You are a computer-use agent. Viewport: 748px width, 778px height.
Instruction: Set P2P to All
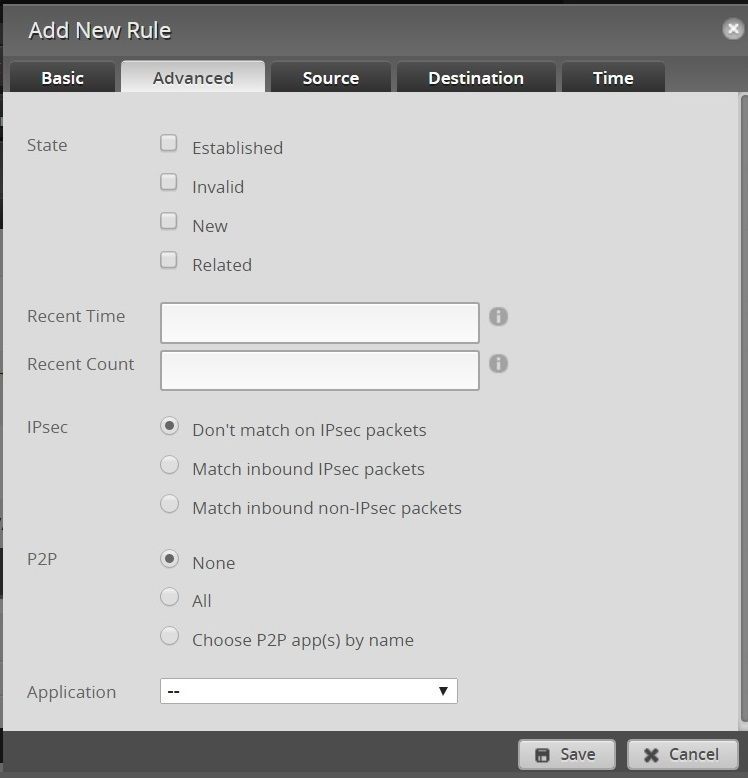tap(170, 597)
